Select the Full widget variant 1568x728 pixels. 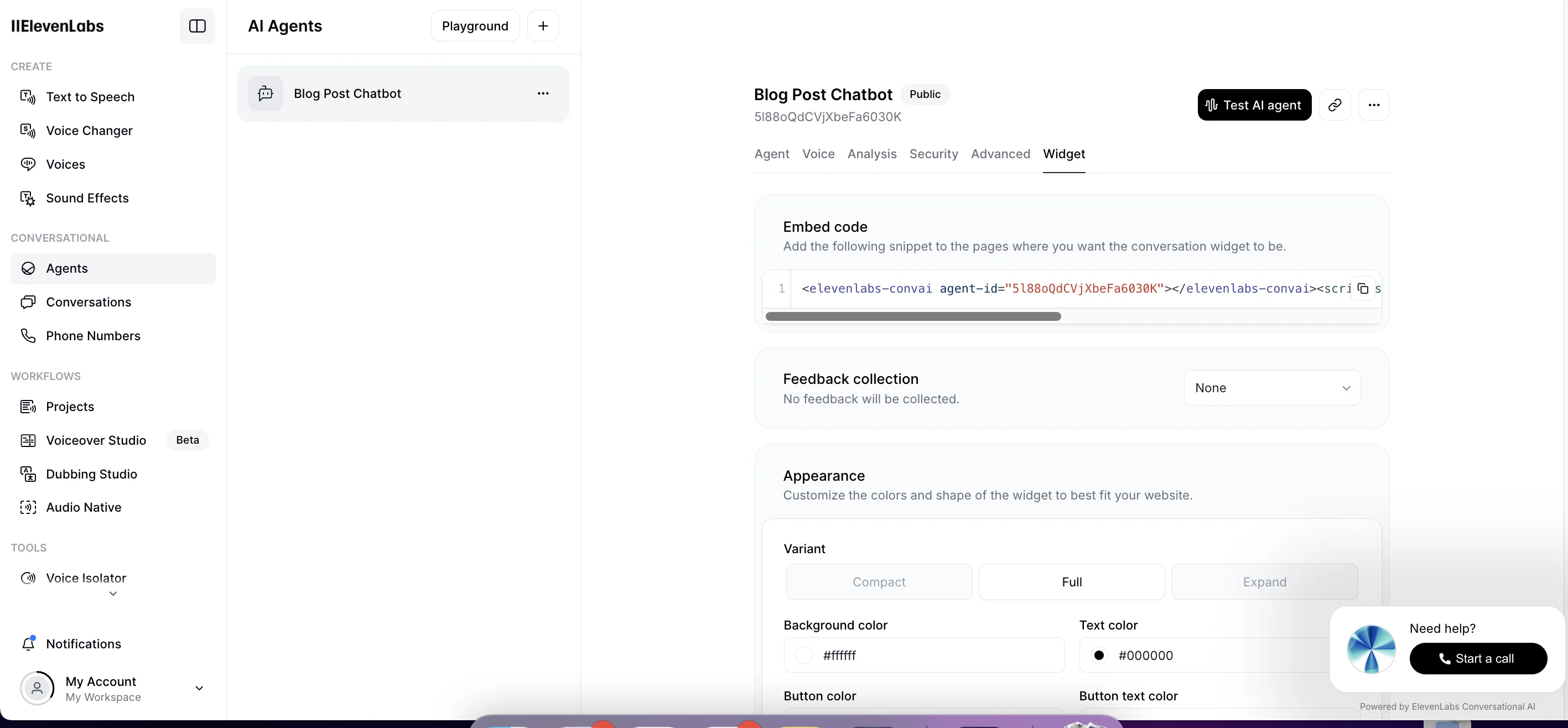click(x=1071, y=581)
